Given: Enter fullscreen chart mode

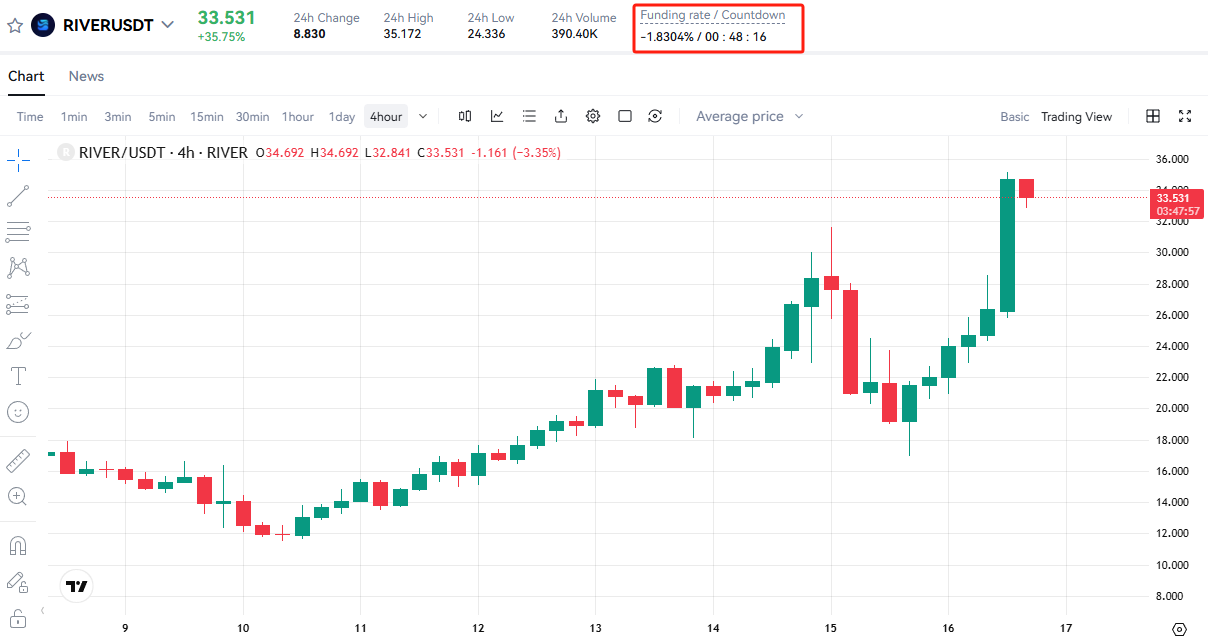Looking at the screenshot, I should coord(1185,116).
